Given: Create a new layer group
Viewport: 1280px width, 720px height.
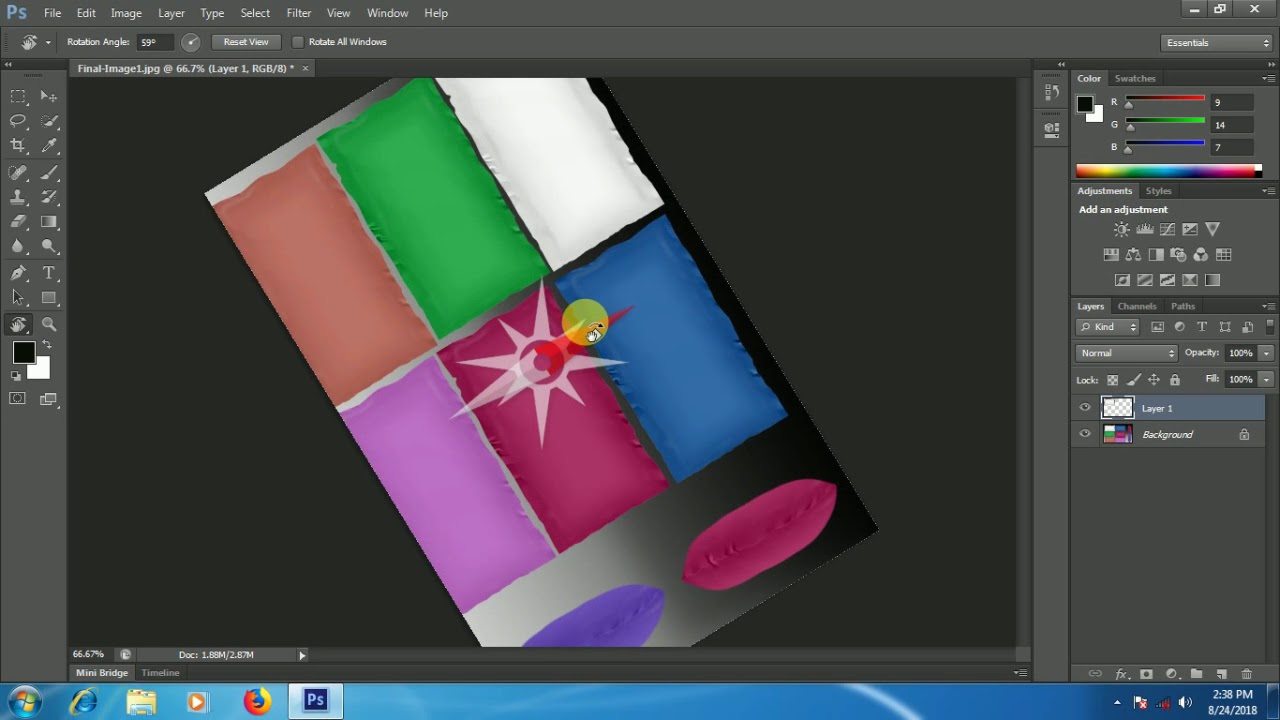Looking at the screenshot, I should [1196, 674].
